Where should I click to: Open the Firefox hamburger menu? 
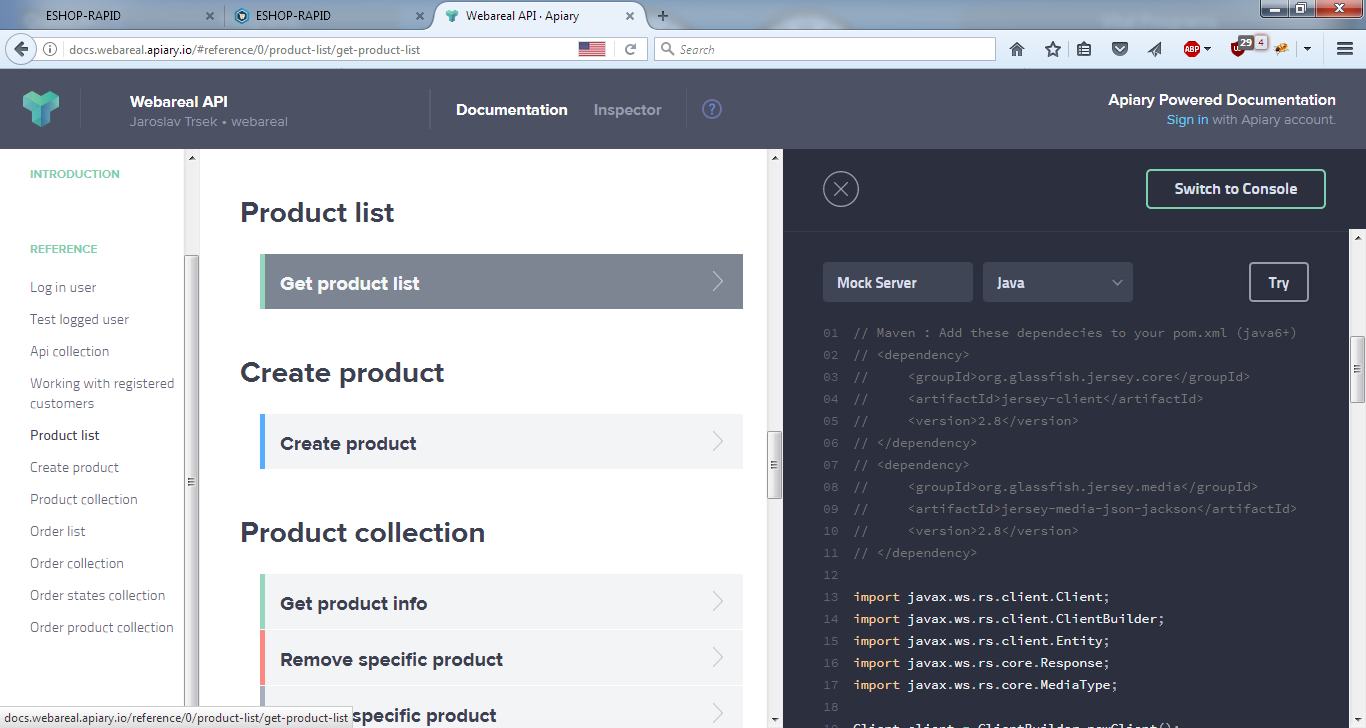[1345, 49]
